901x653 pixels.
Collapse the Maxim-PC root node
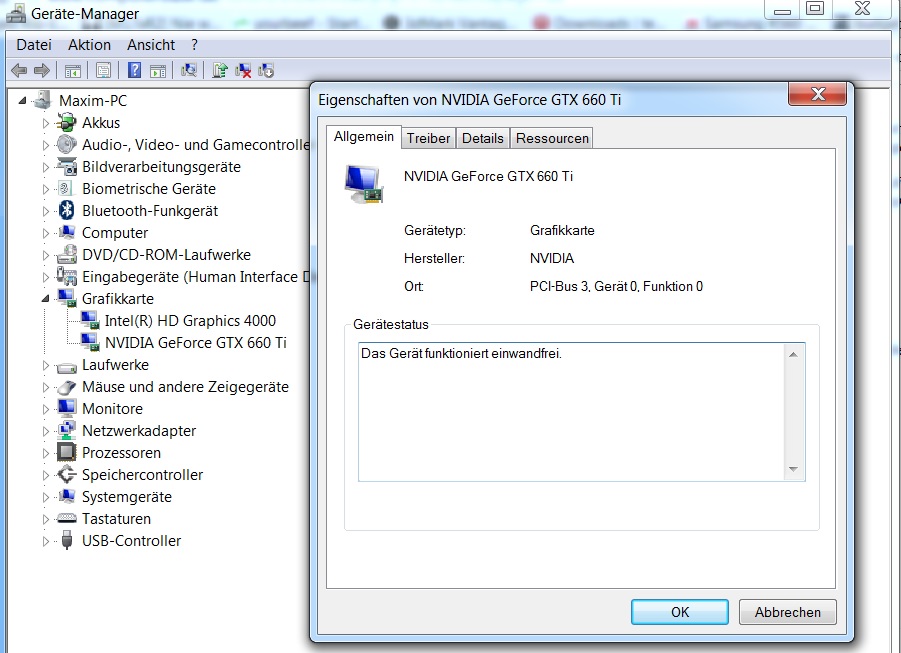22,101
